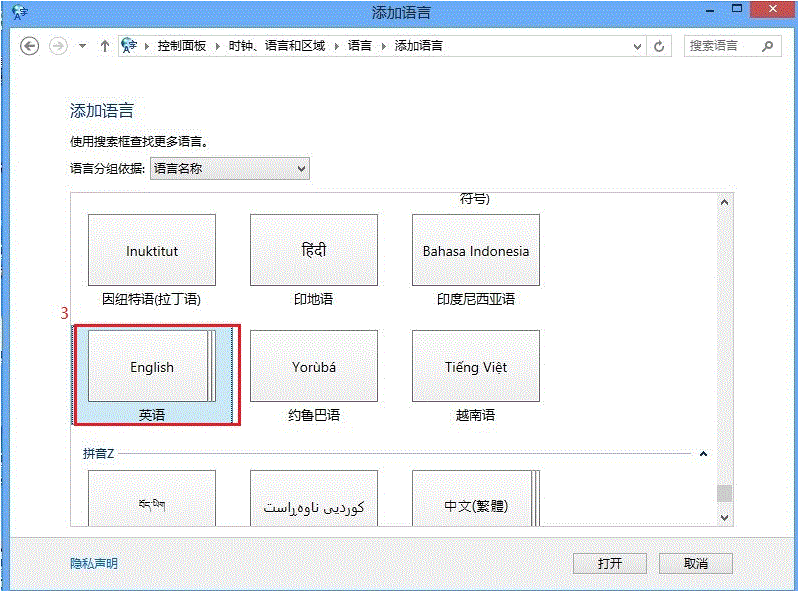Open the 隐私声明 link

tap(94, 564)
